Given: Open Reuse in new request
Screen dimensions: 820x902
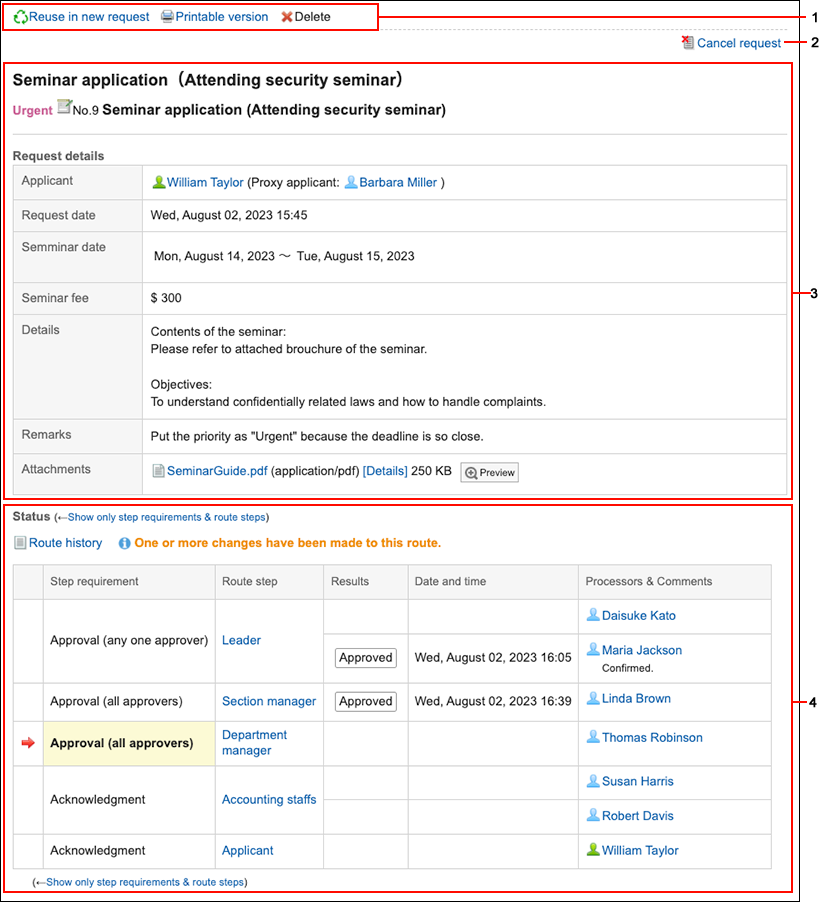Looking at the screenshot, I should [x=89, y=17].
